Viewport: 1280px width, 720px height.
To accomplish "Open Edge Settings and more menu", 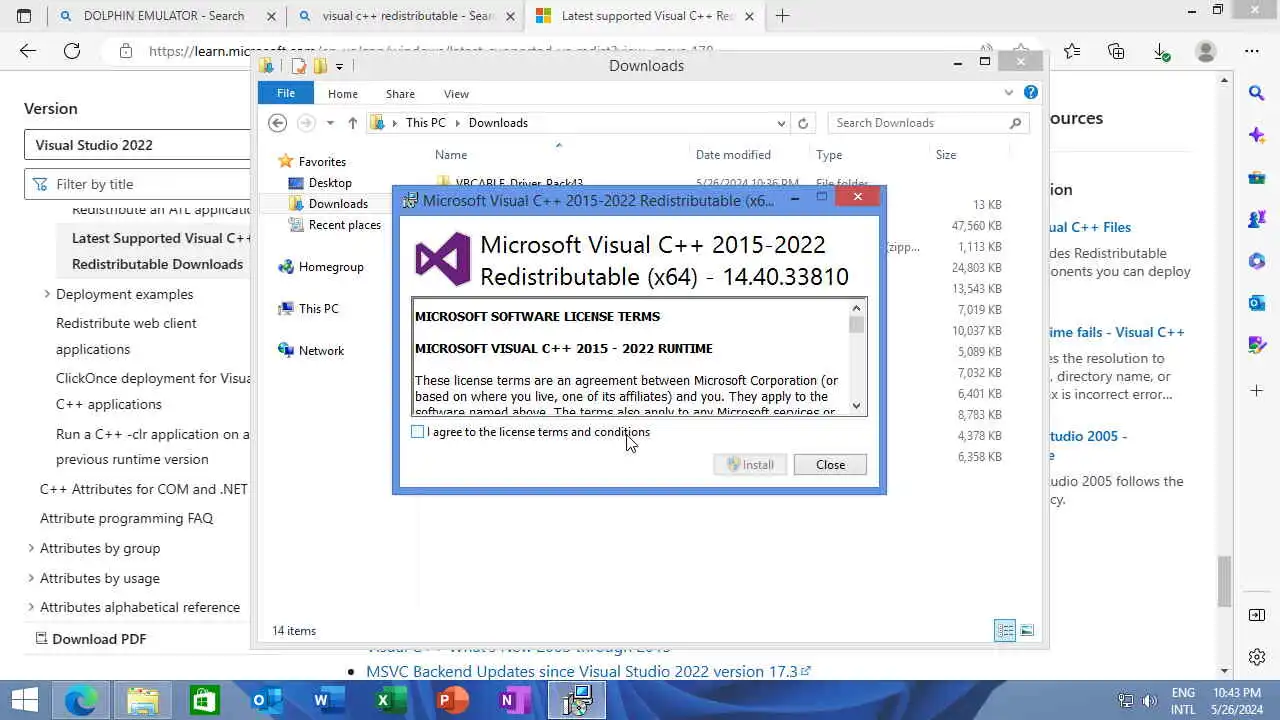I will point(1251,51).
